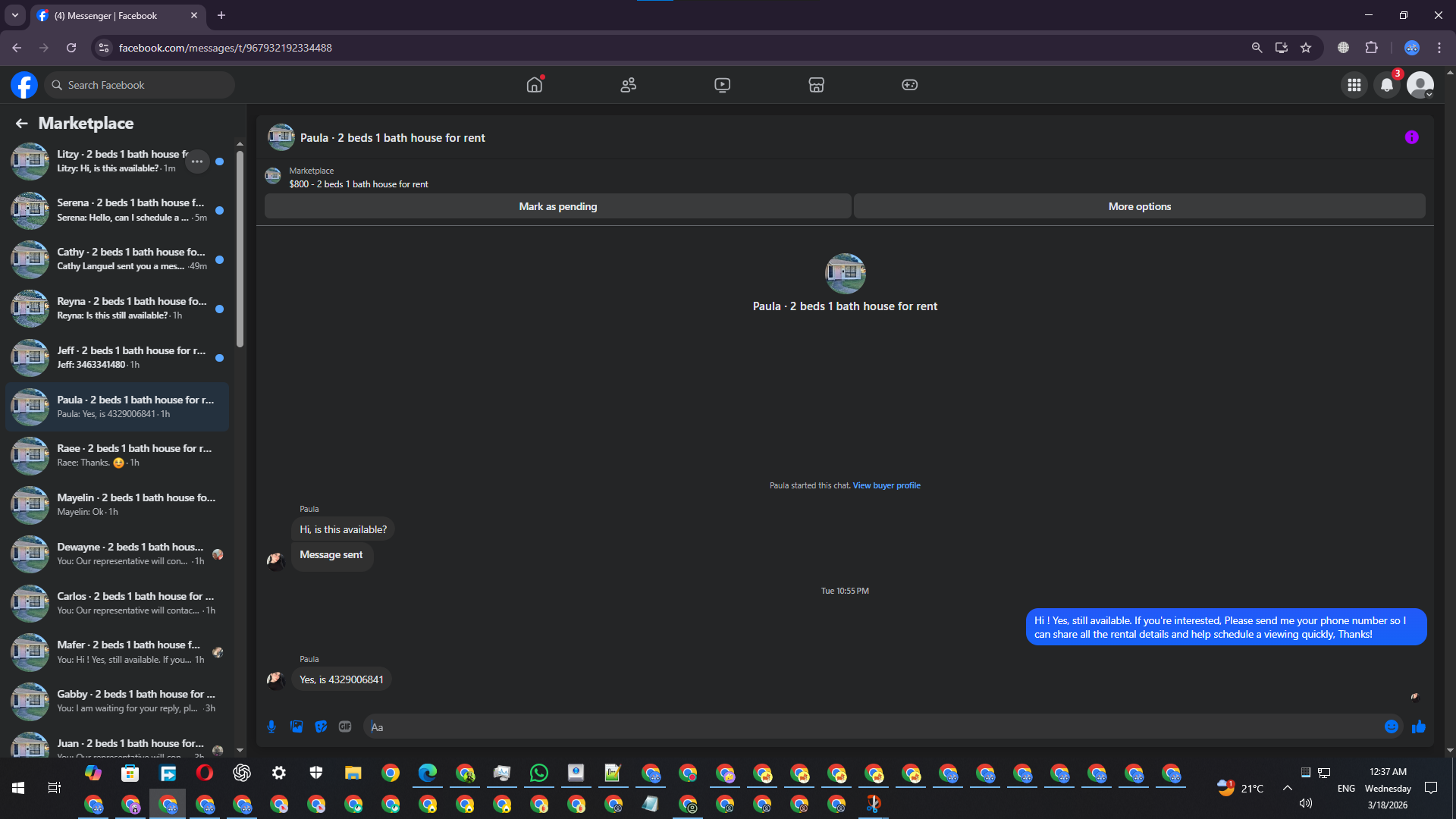
Task: View site information icon in address bar
Action: [x=104, y=48]
